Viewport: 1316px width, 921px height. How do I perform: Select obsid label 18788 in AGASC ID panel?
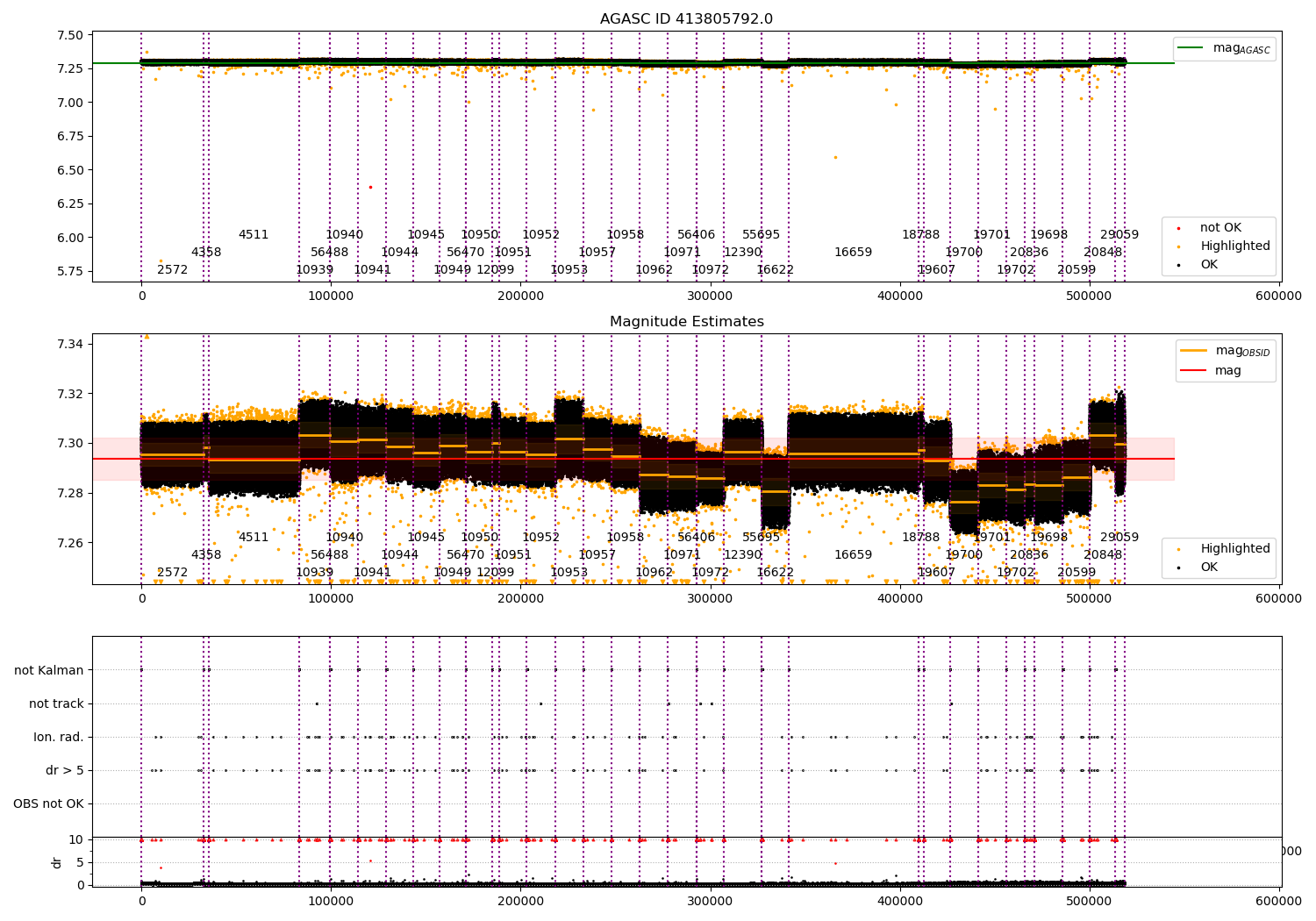click(920, 234)
